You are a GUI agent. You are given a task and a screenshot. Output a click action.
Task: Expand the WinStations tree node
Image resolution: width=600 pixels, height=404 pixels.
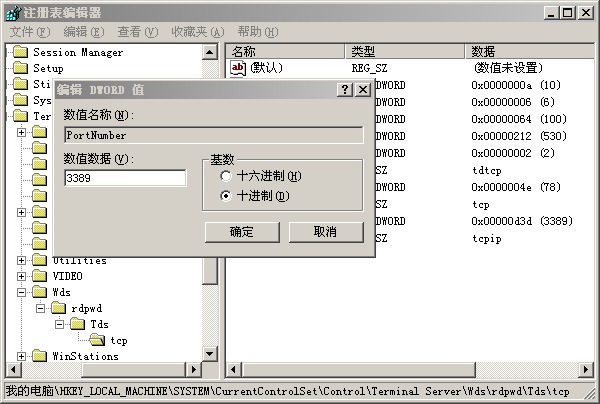tap(21, 356)
